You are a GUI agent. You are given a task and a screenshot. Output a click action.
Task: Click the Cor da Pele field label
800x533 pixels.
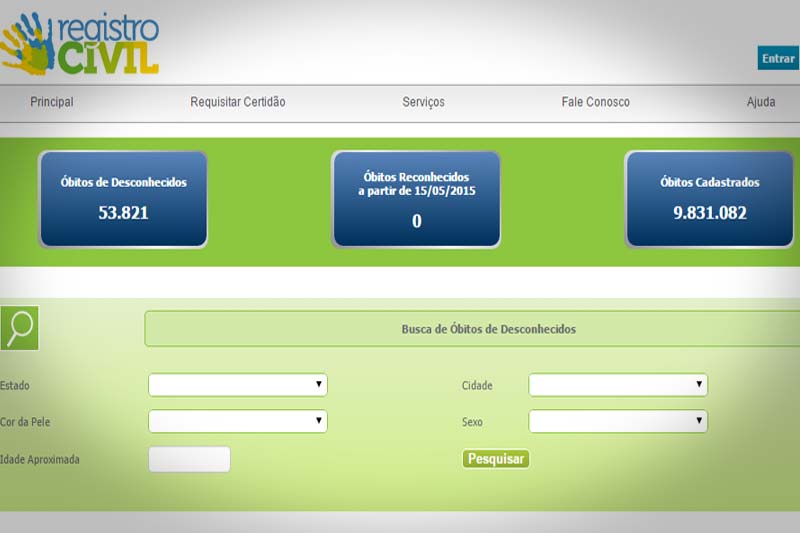coord(26,422)
